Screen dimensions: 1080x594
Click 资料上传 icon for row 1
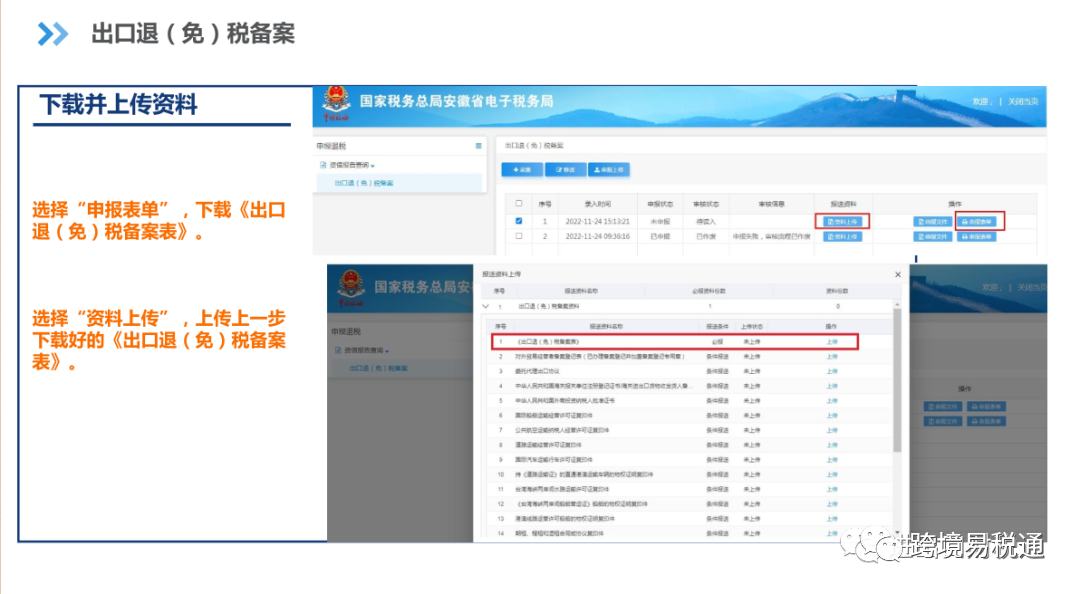pyautogui.click(x=842, y=220)
